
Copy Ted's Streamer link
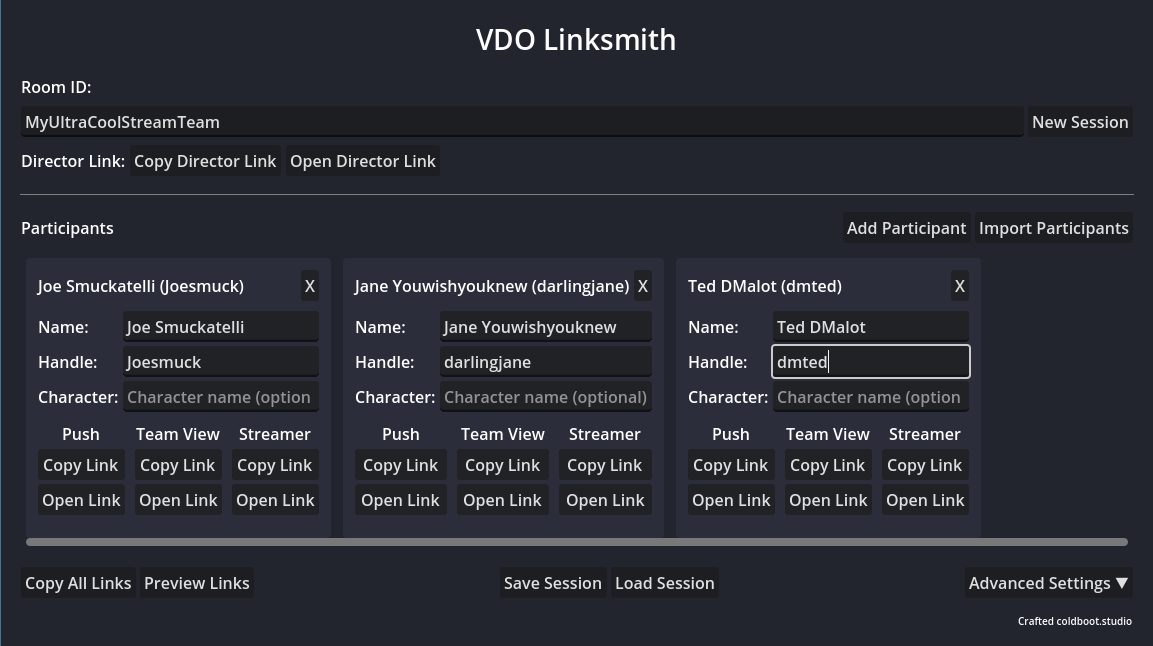925,465
